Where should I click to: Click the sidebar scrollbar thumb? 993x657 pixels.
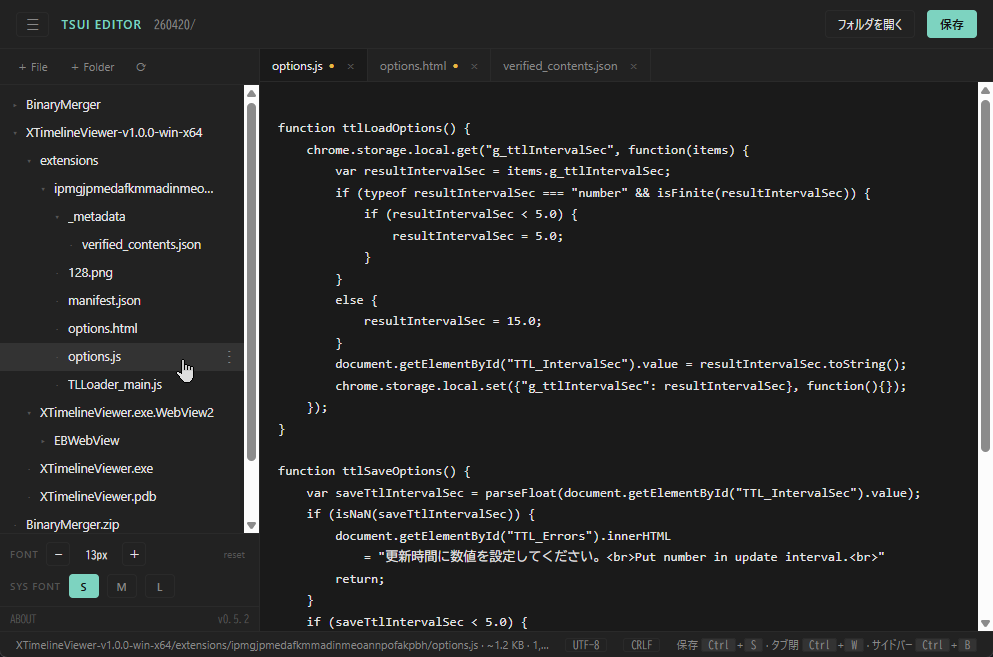coord(251,281)
